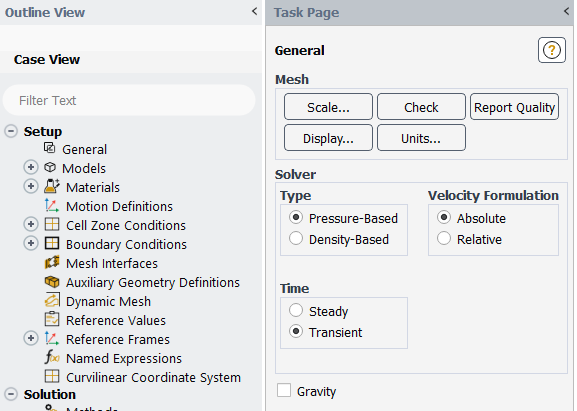Click the Motion Definitions axes icon

(52, 205)
